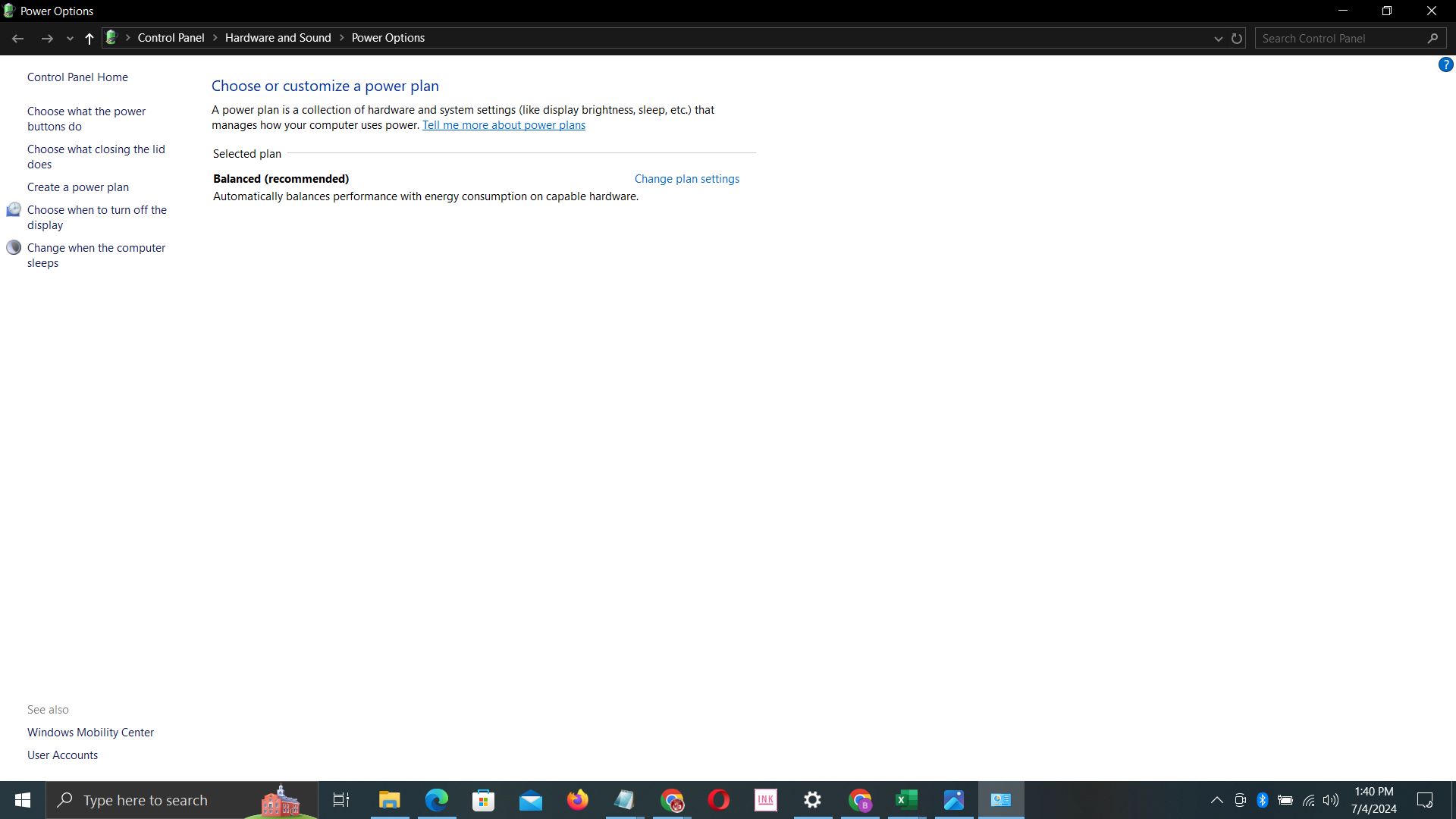1456x819 pixels.
Task: Launch Firefox from taskbar
Action: [578, 800]
